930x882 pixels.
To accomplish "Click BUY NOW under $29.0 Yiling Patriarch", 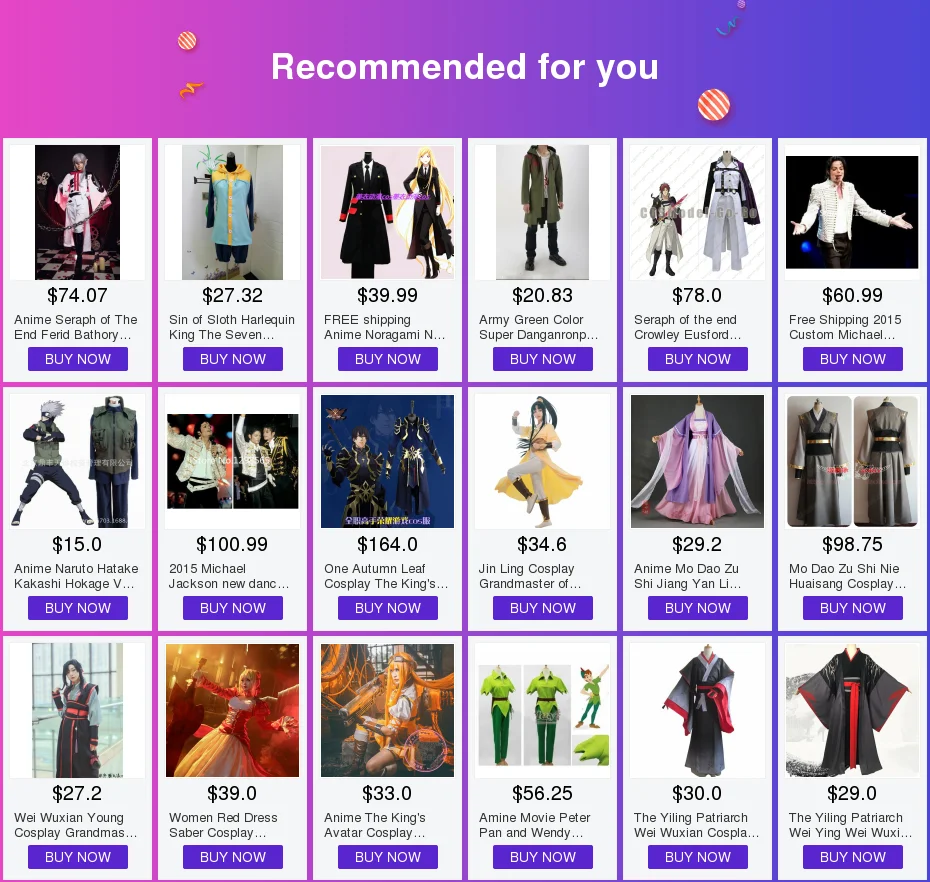I will (853, 858).
